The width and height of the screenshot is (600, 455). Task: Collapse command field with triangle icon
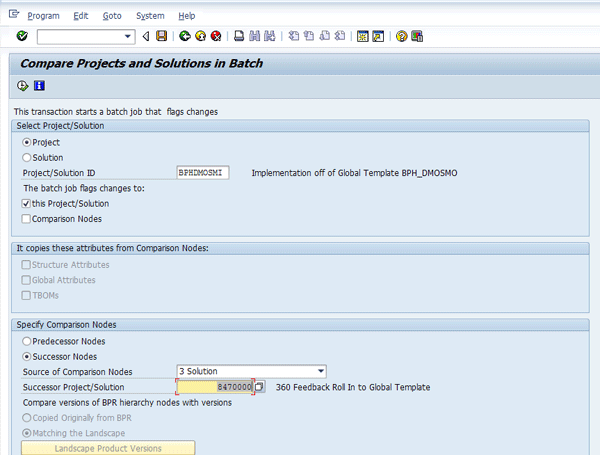(146, 36)
